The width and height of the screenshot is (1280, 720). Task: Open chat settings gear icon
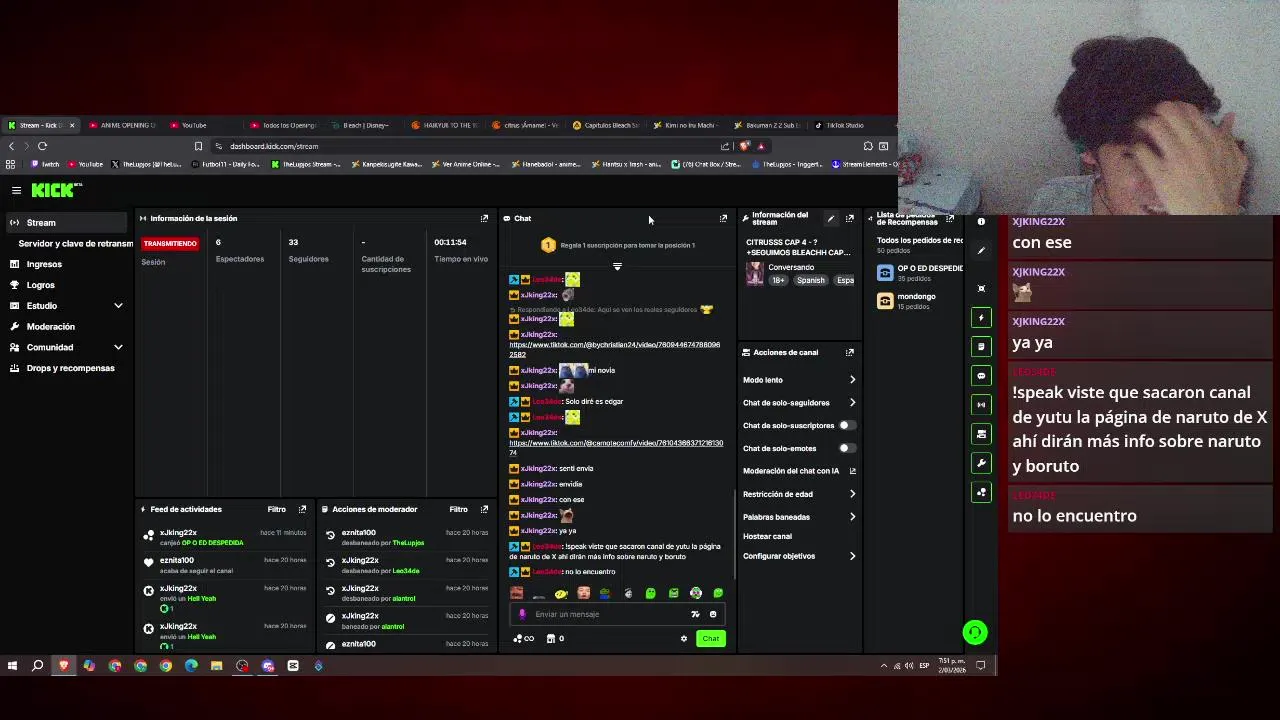pyautogui.click(x=684, y=638)
